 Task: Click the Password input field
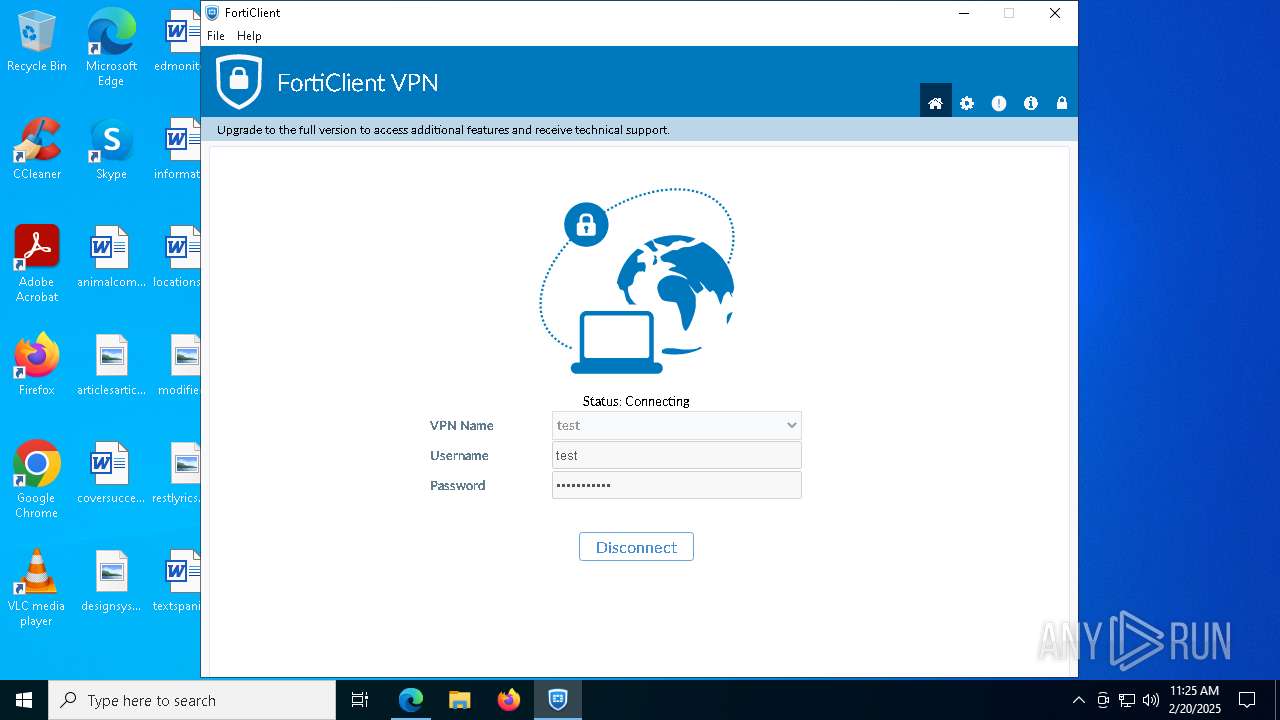point(677,485)
